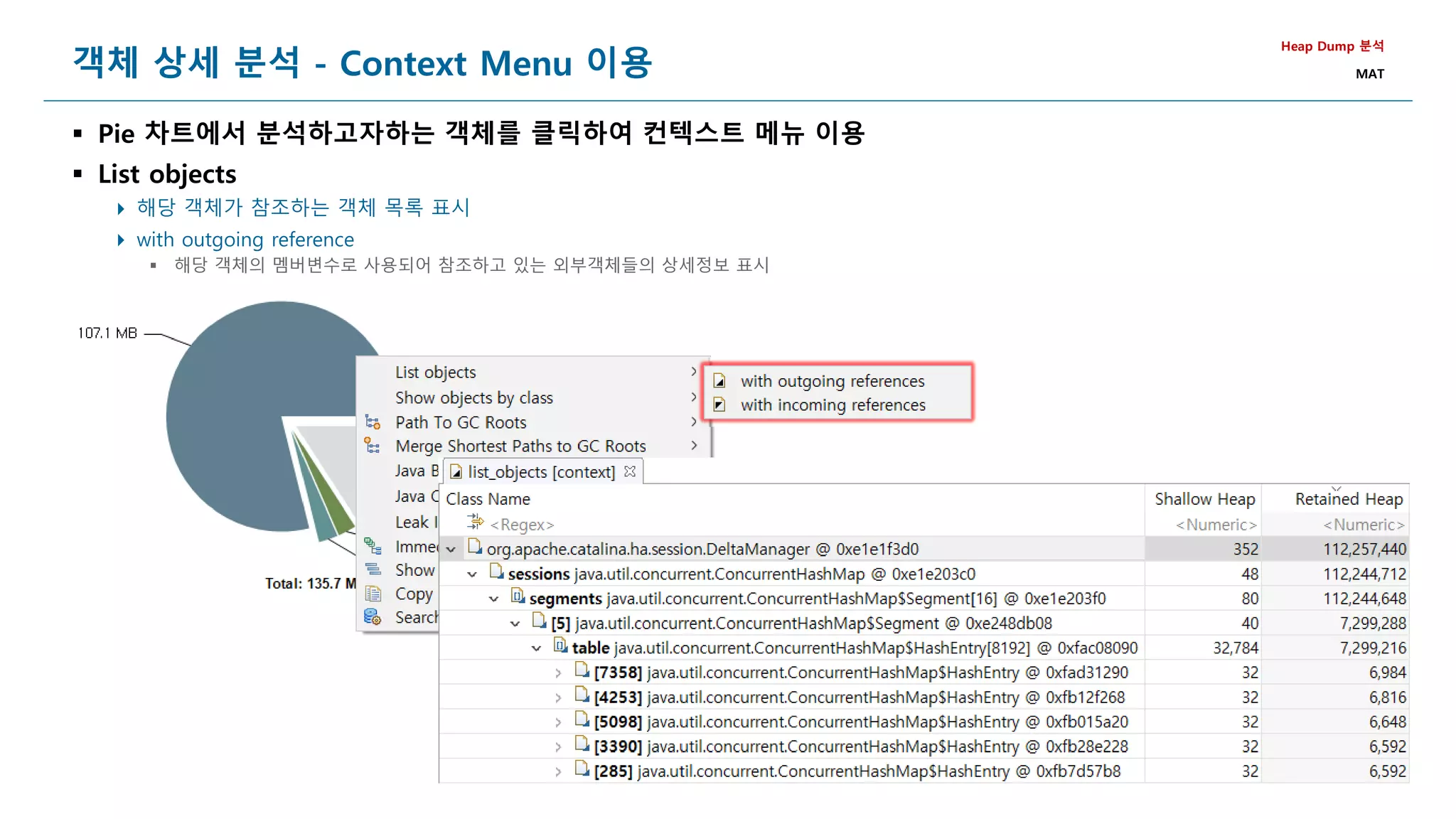Select segments Segment[16] @ 0xe1e203f0

(818, 599)
